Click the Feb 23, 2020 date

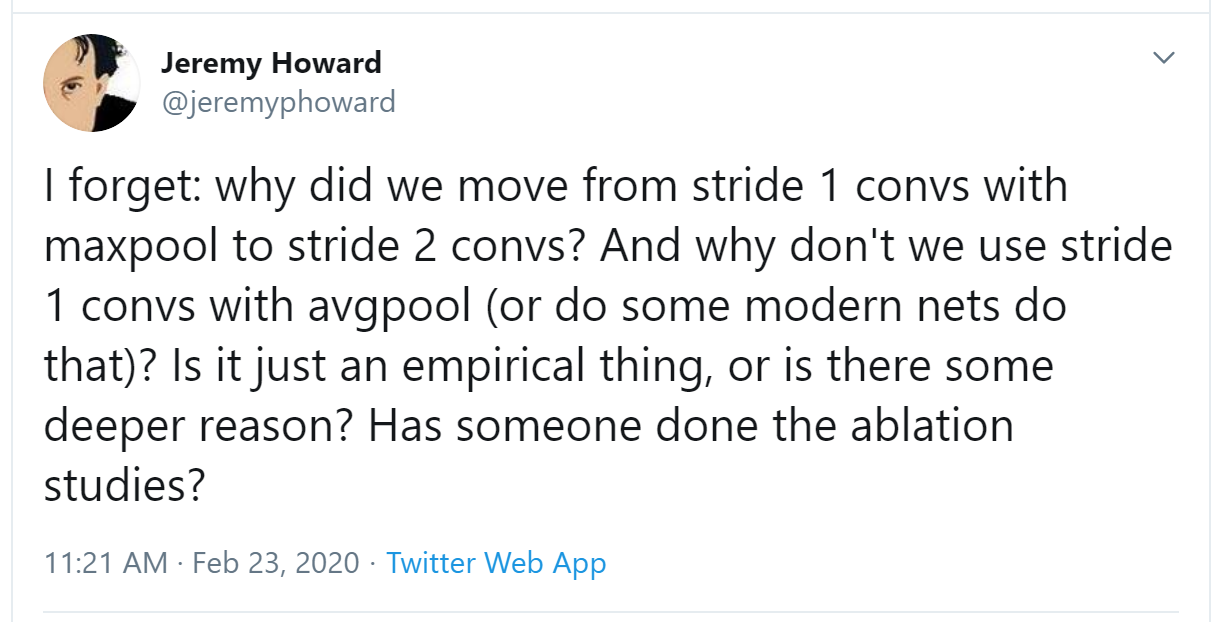coord(275,563)
